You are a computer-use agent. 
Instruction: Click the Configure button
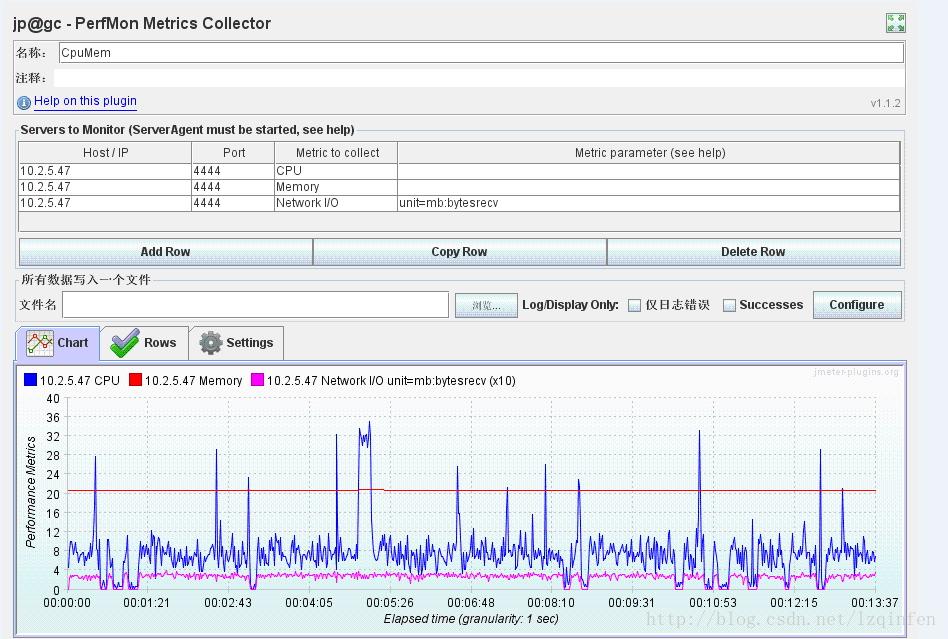856,305
